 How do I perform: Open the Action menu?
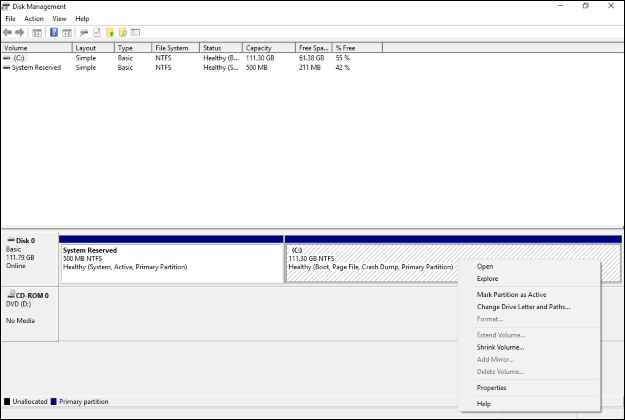pos(33,19)
